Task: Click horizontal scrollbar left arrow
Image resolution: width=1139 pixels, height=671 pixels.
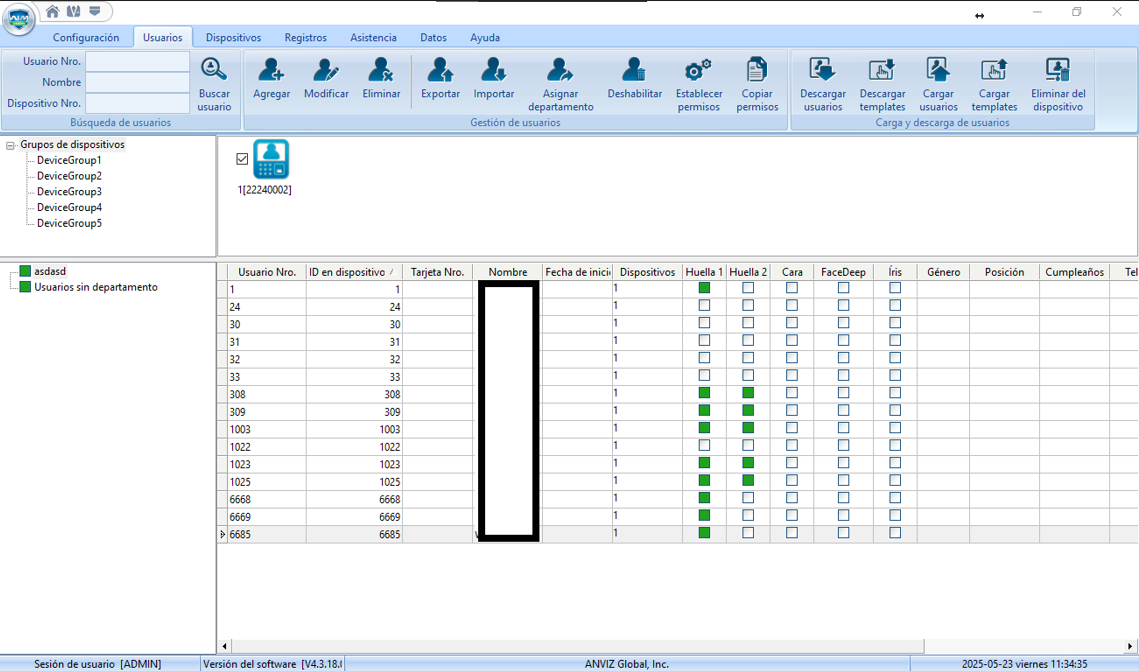Action: pos(224,646)
